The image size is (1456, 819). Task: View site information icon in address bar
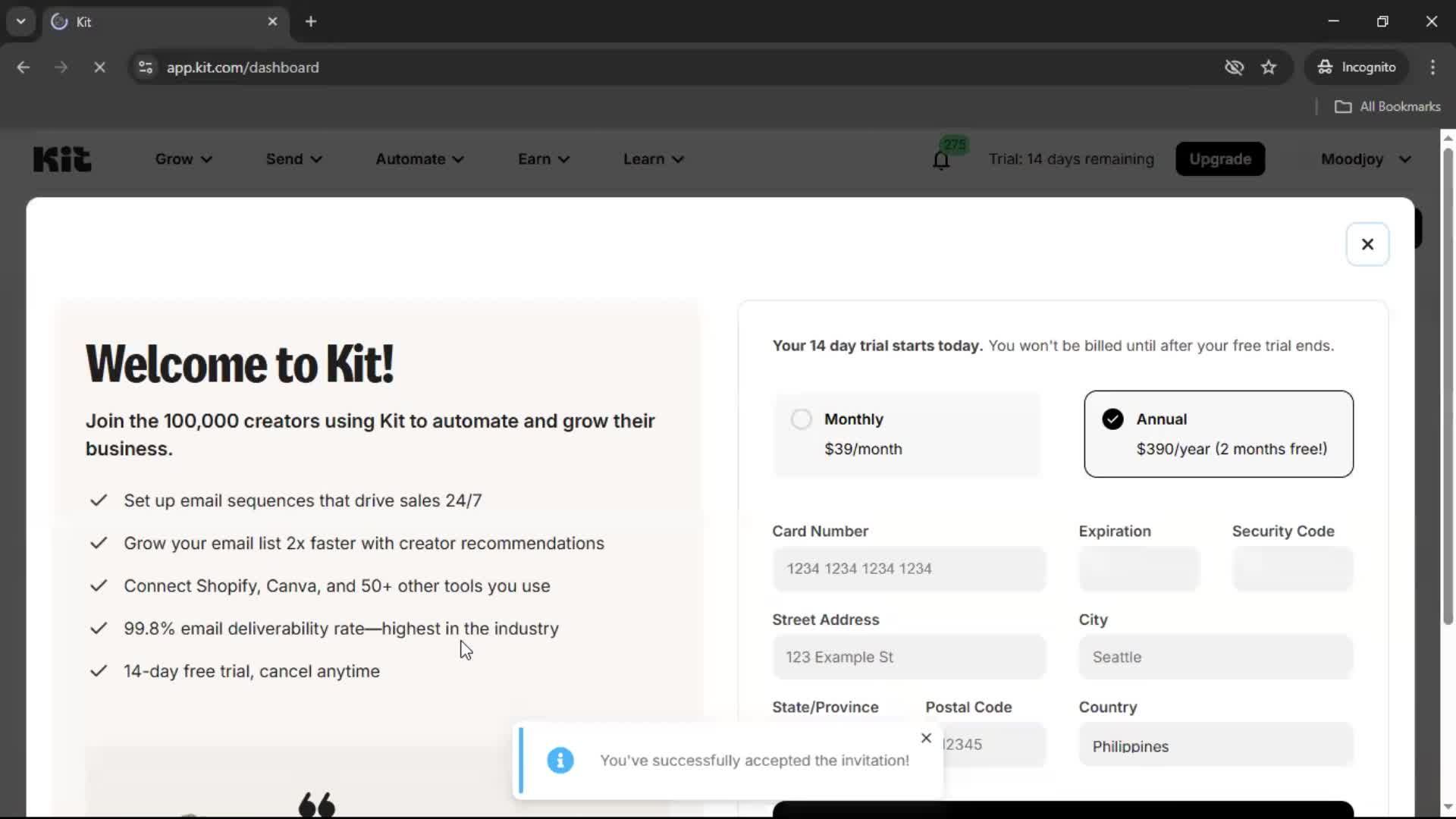[x=146, y=67]
